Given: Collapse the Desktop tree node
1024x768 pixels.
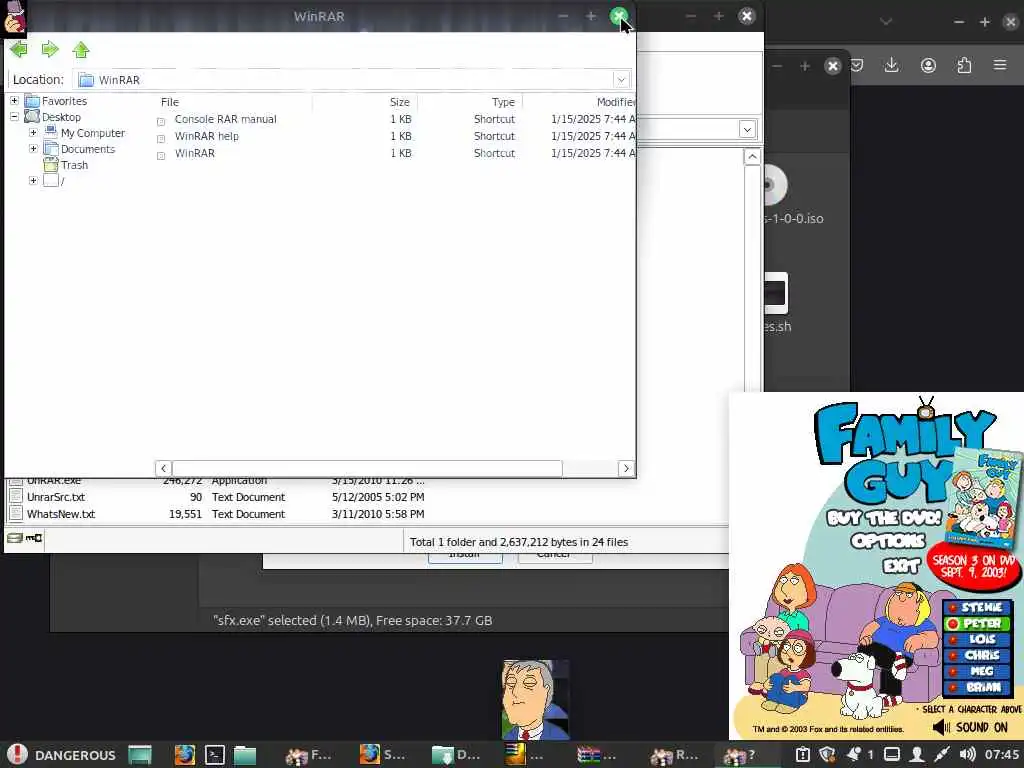Looking at the screenshot, I should [14, 116].
